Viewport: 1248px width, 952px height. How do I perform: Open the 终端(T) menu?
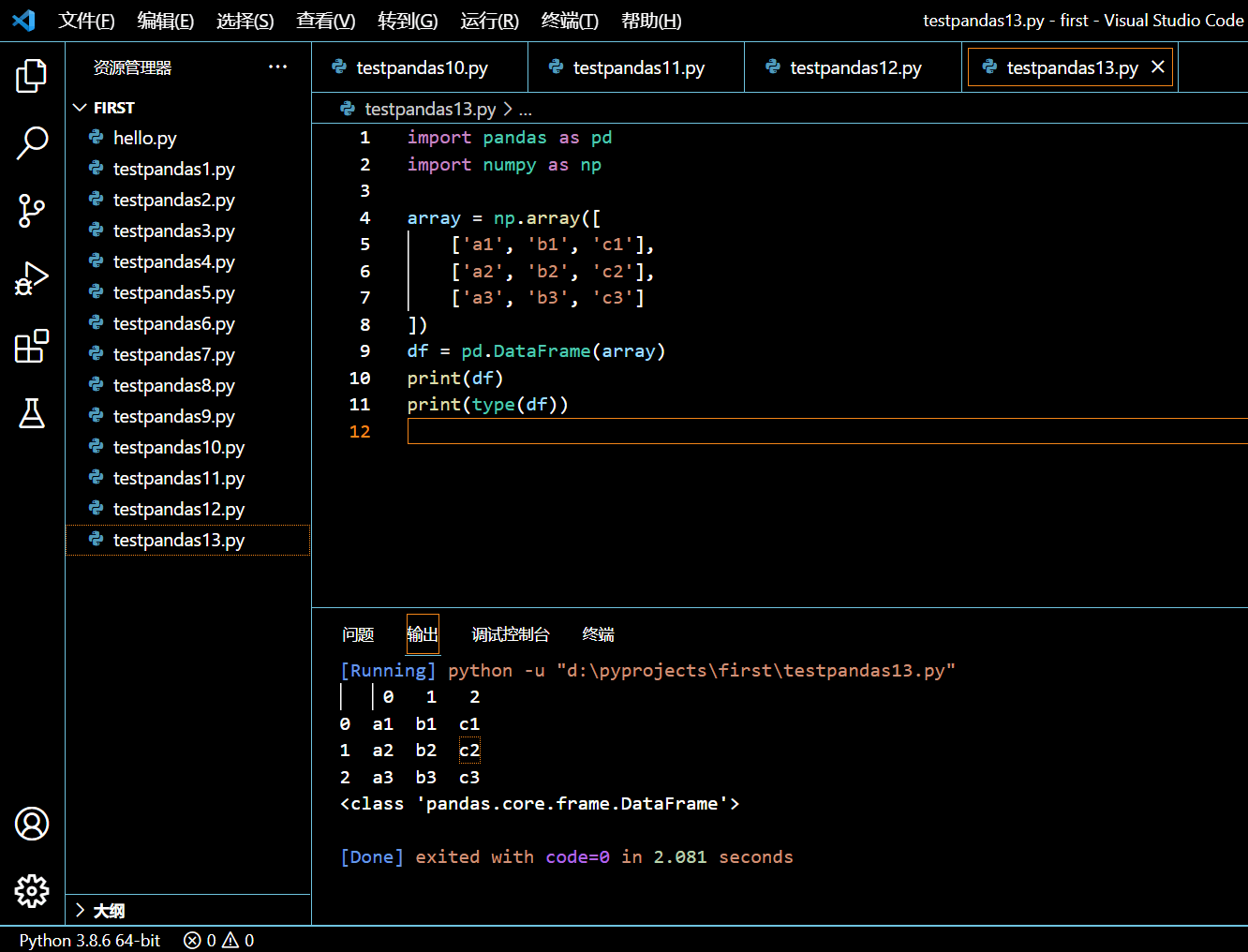click(x=570, y=21)
